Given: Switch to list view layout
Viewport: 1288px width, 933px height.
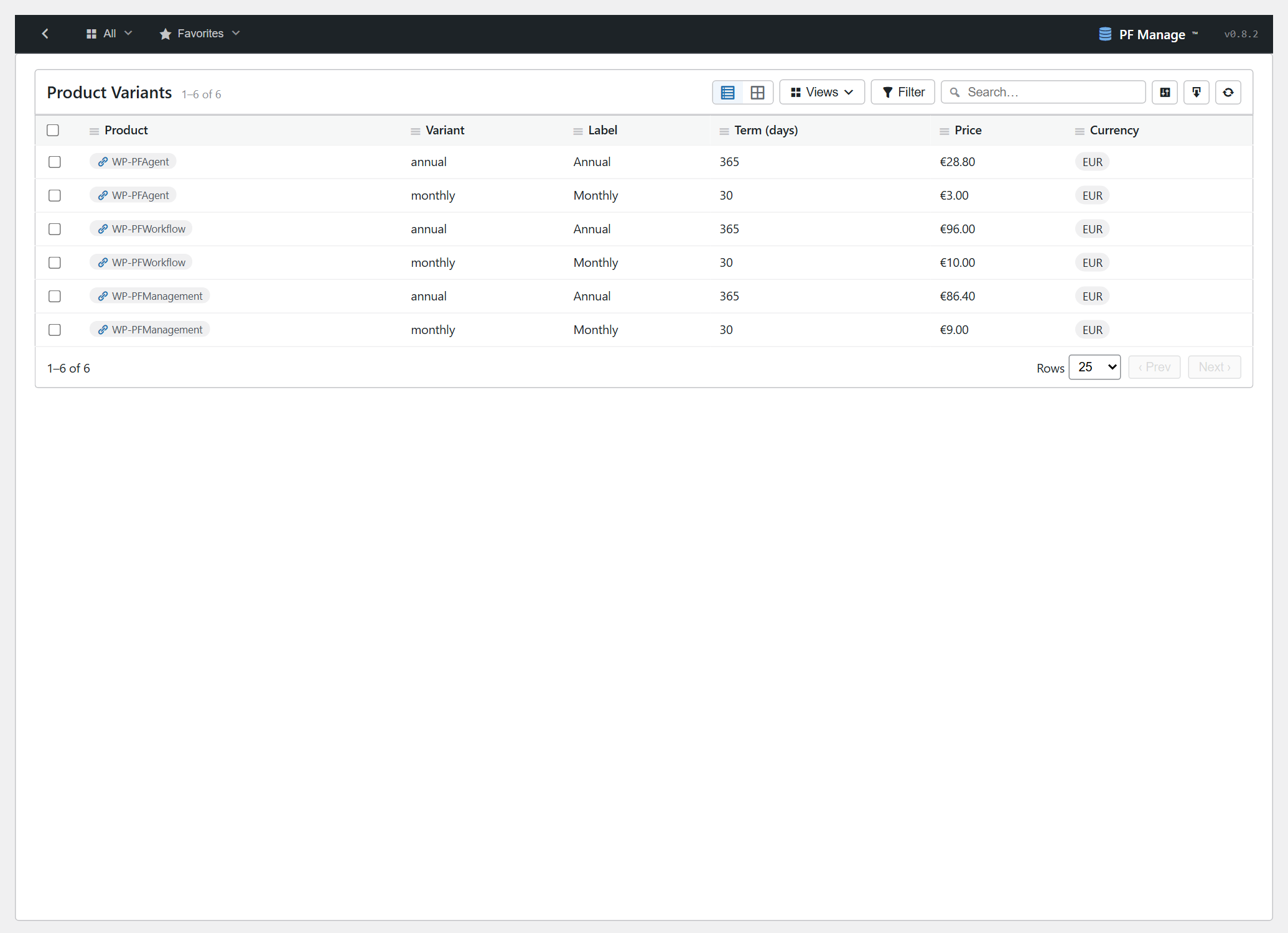Looking at the screenshot, I should click(x=727, y=93).
